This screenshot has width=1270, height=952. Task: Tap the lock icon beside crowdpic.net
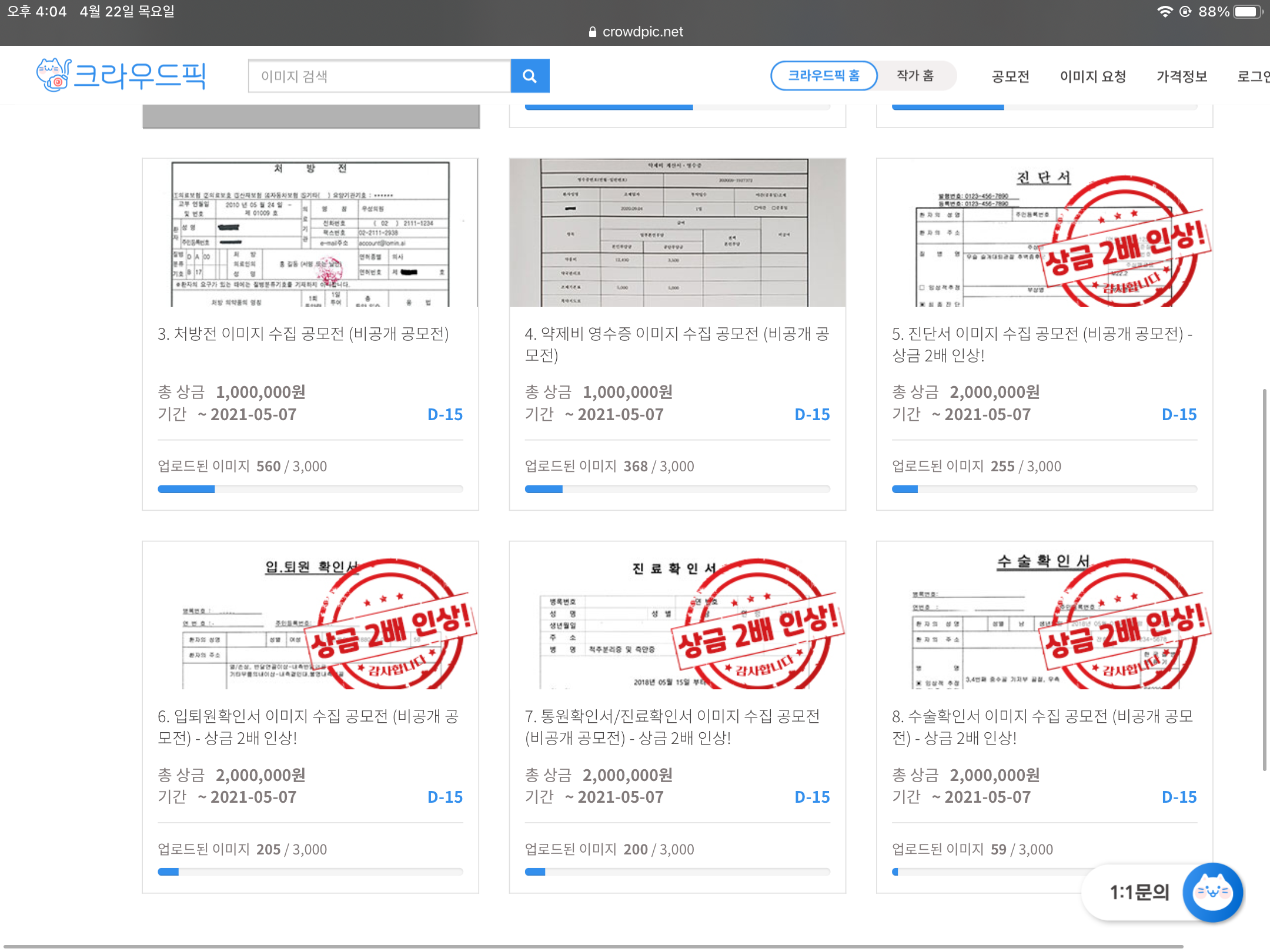[x=592, y=32]
